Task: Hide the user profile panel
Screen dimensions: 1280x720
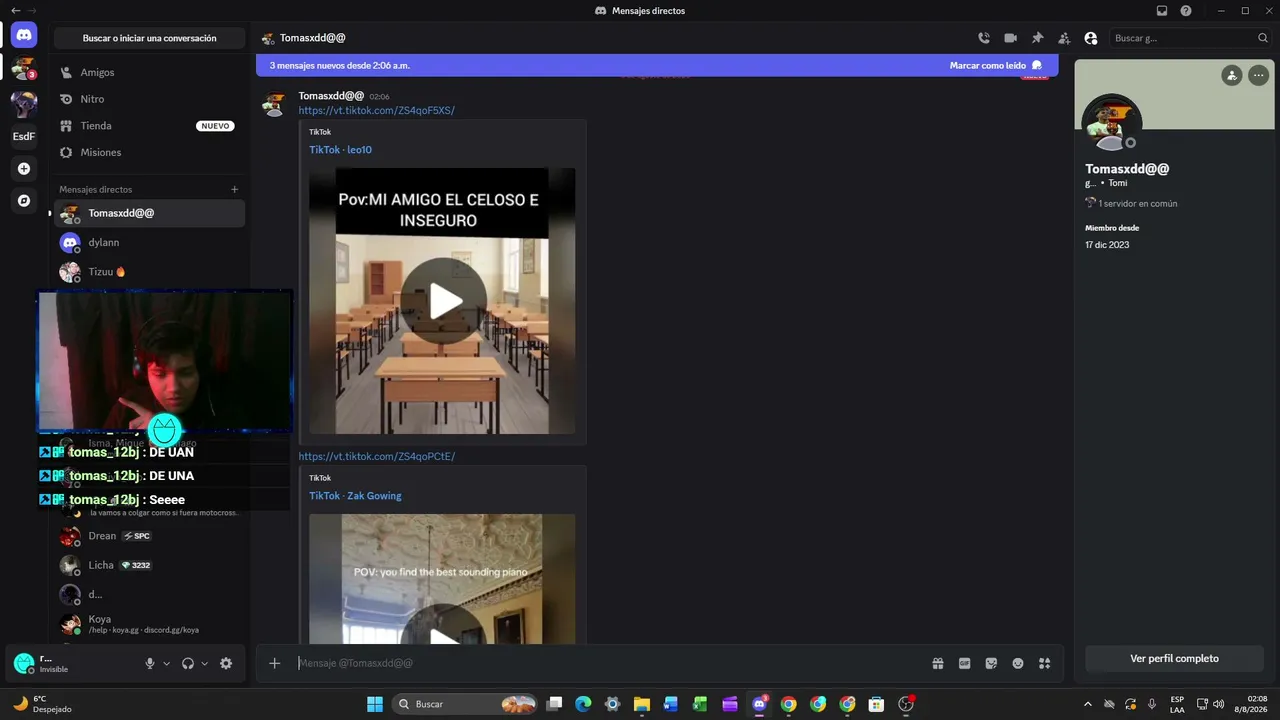Action: pos(1091,38)
